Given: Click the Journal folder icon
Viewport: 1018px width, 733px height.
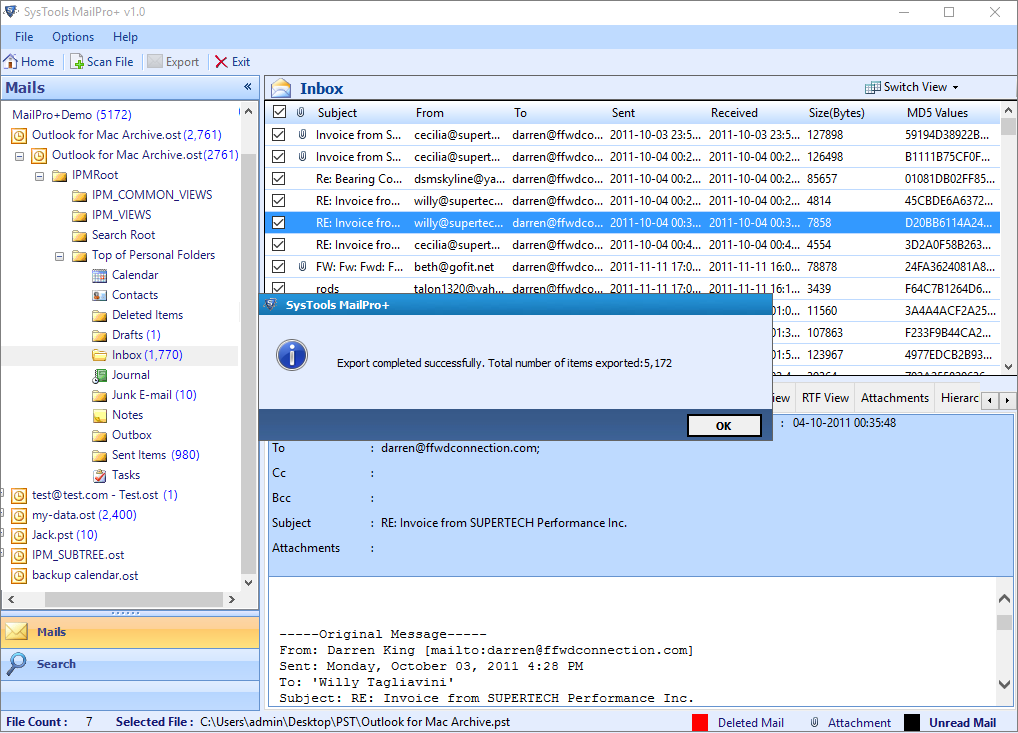Looking at the screenshot, I should [x=99, y=375].
